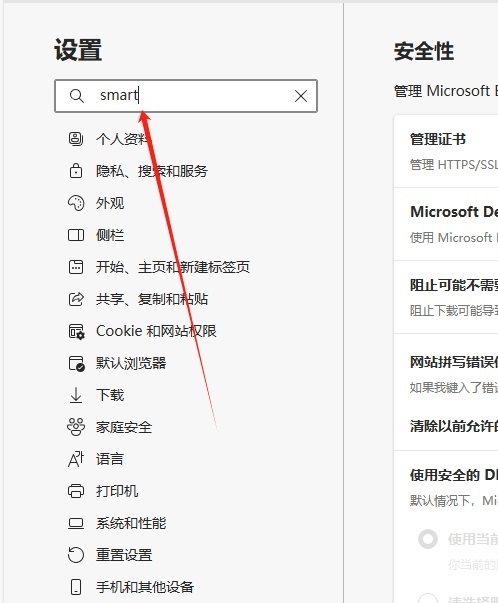Select 默认浏览器 from settings list
Viewport: 498px width, 603px height.
click(x=131, y=363)
